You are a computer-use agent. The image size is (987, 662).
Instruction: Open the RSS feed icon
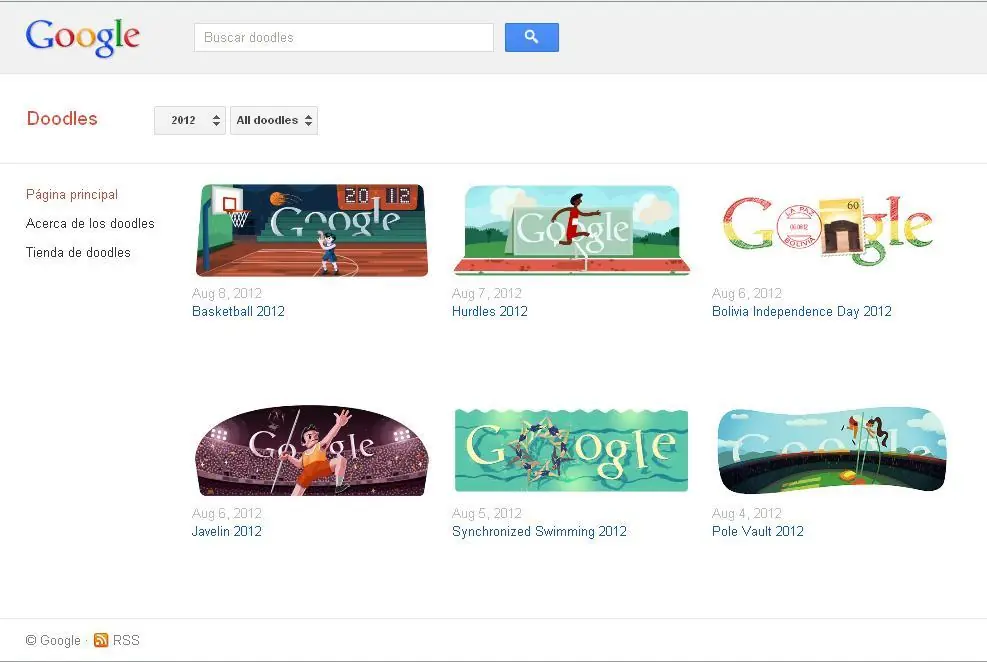[x=101, y=640]
